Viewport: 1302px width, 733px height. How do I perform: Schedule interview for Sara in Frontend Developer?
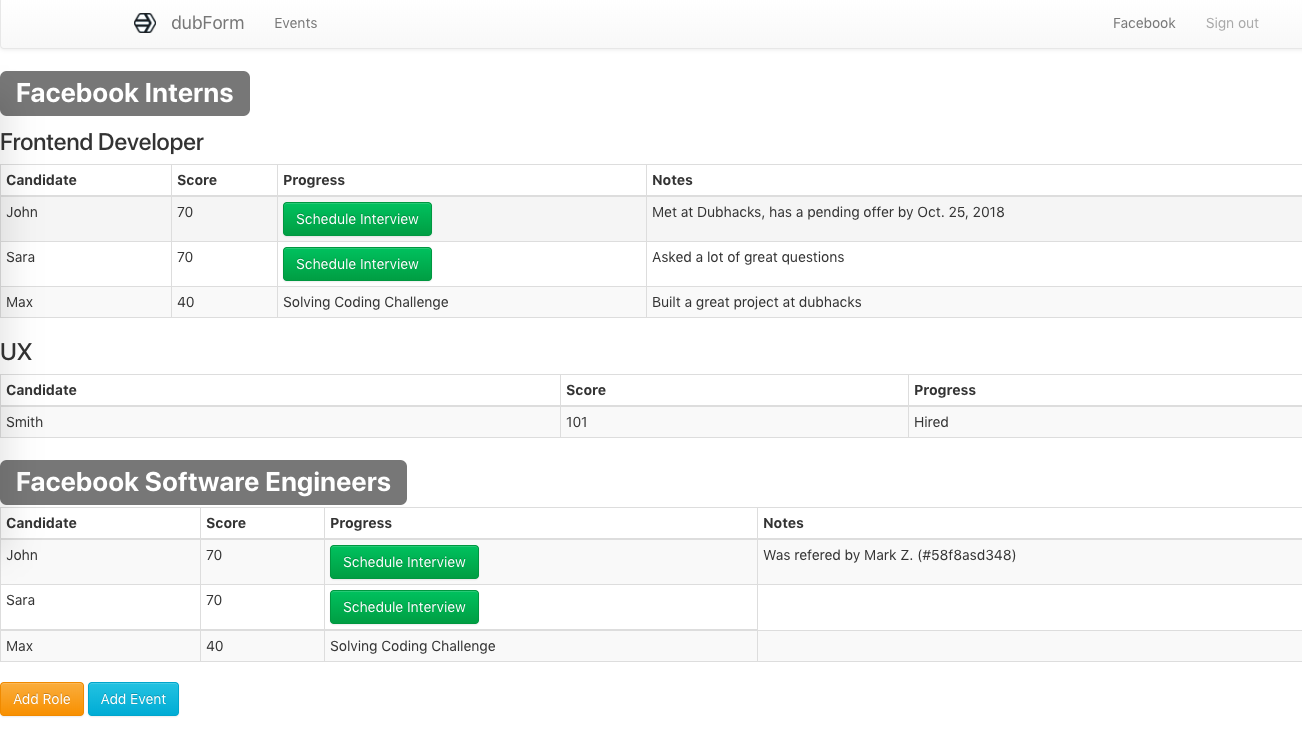tap(357, 264)
